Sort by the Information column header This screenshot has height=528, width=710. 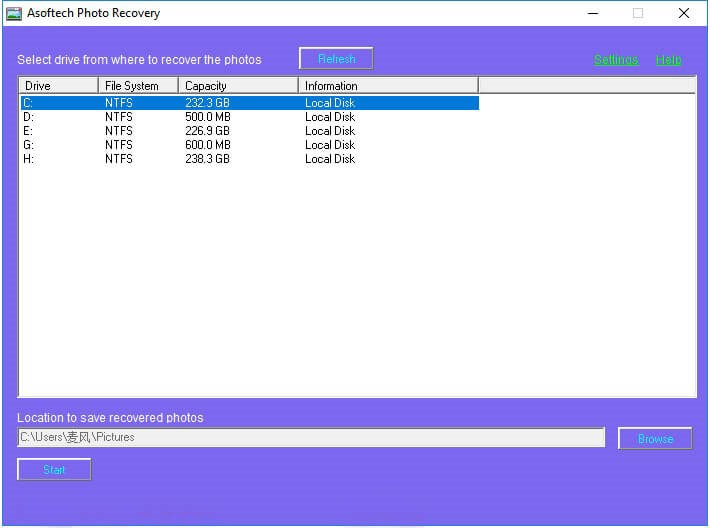(x=388, y=86)
